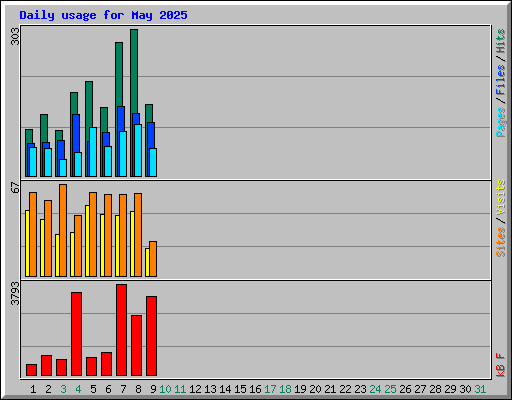Click the 3793 KB axis label
The width and height of the screenshot is (512, 400).
(15, 293)
